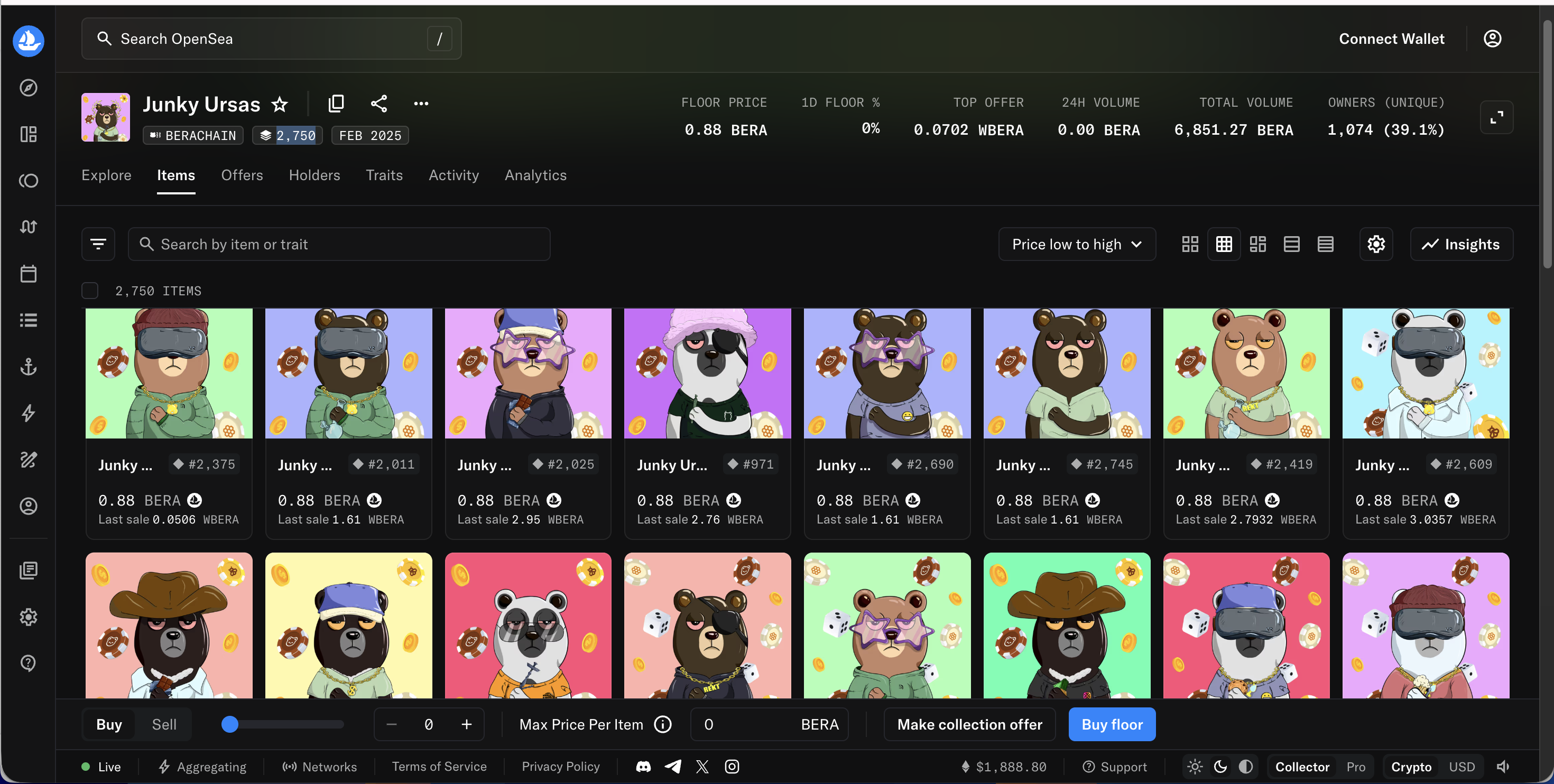The width and height of the screenshot is (1554, 784).
Task: Switch currency display to Crypto
Action: click(x=1411, y=767)
